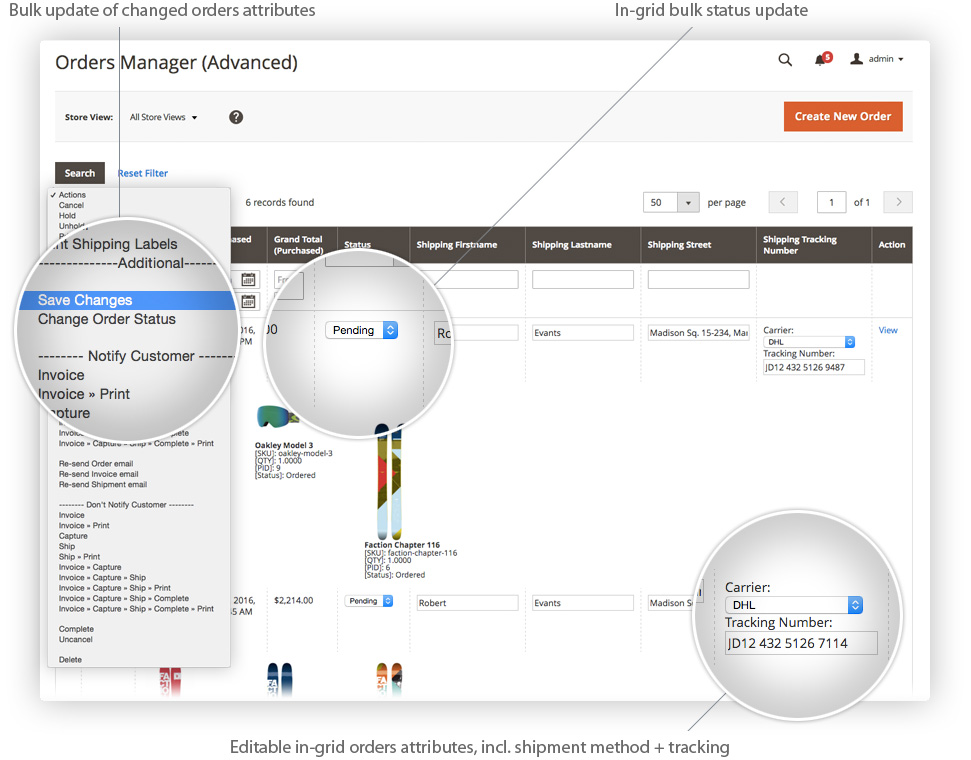
Task: Open the enlarged Pending status dropdown
Action: (x=362, y=330)
